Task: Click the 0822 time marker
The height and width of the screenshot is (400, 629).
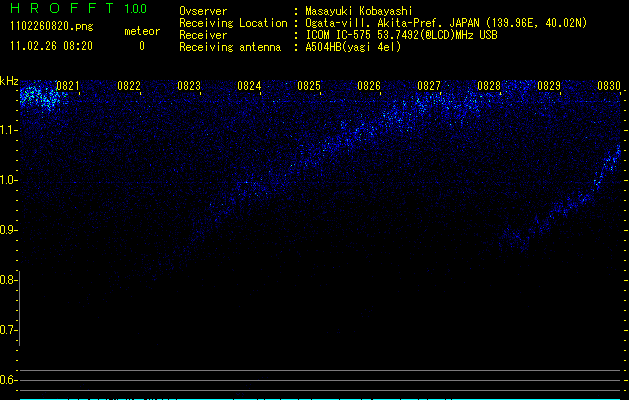Action: pos(129,85)
